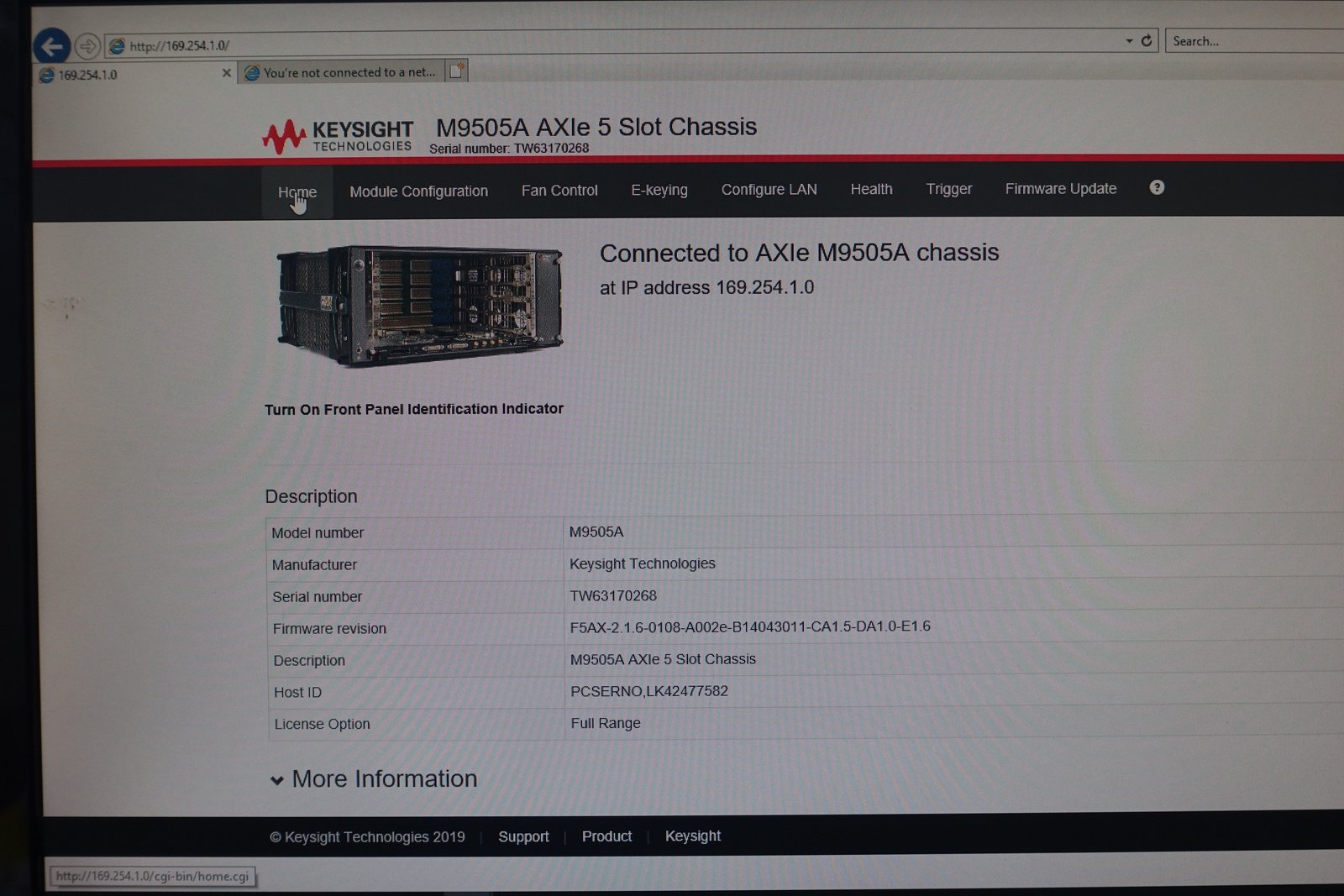Click the Description section heading
The image size is (1344, 896).
tap(311, 496)
